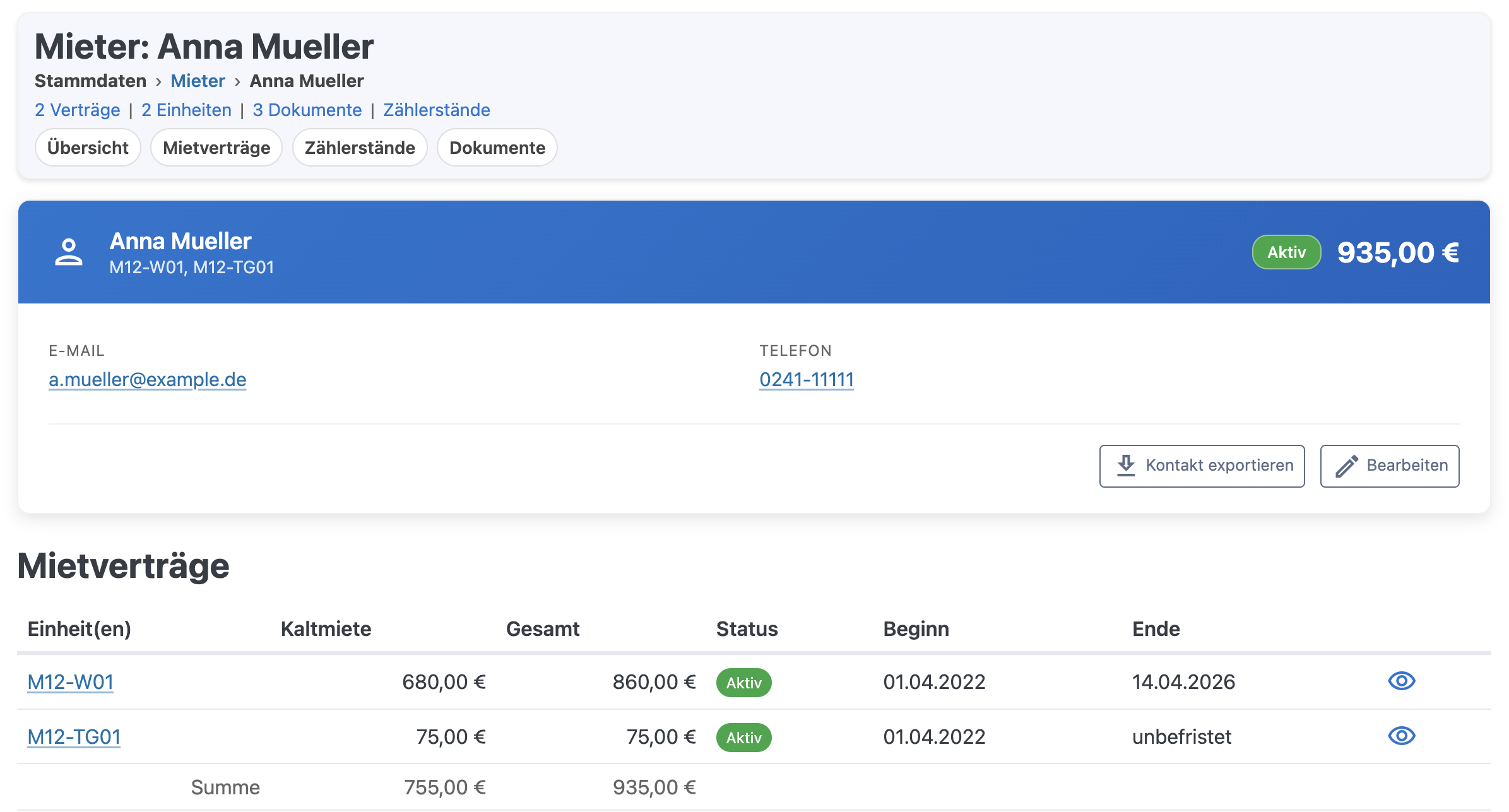Open the unit link M12-TG01
This screenshot has height=812, width=1509.
(74, 737)
